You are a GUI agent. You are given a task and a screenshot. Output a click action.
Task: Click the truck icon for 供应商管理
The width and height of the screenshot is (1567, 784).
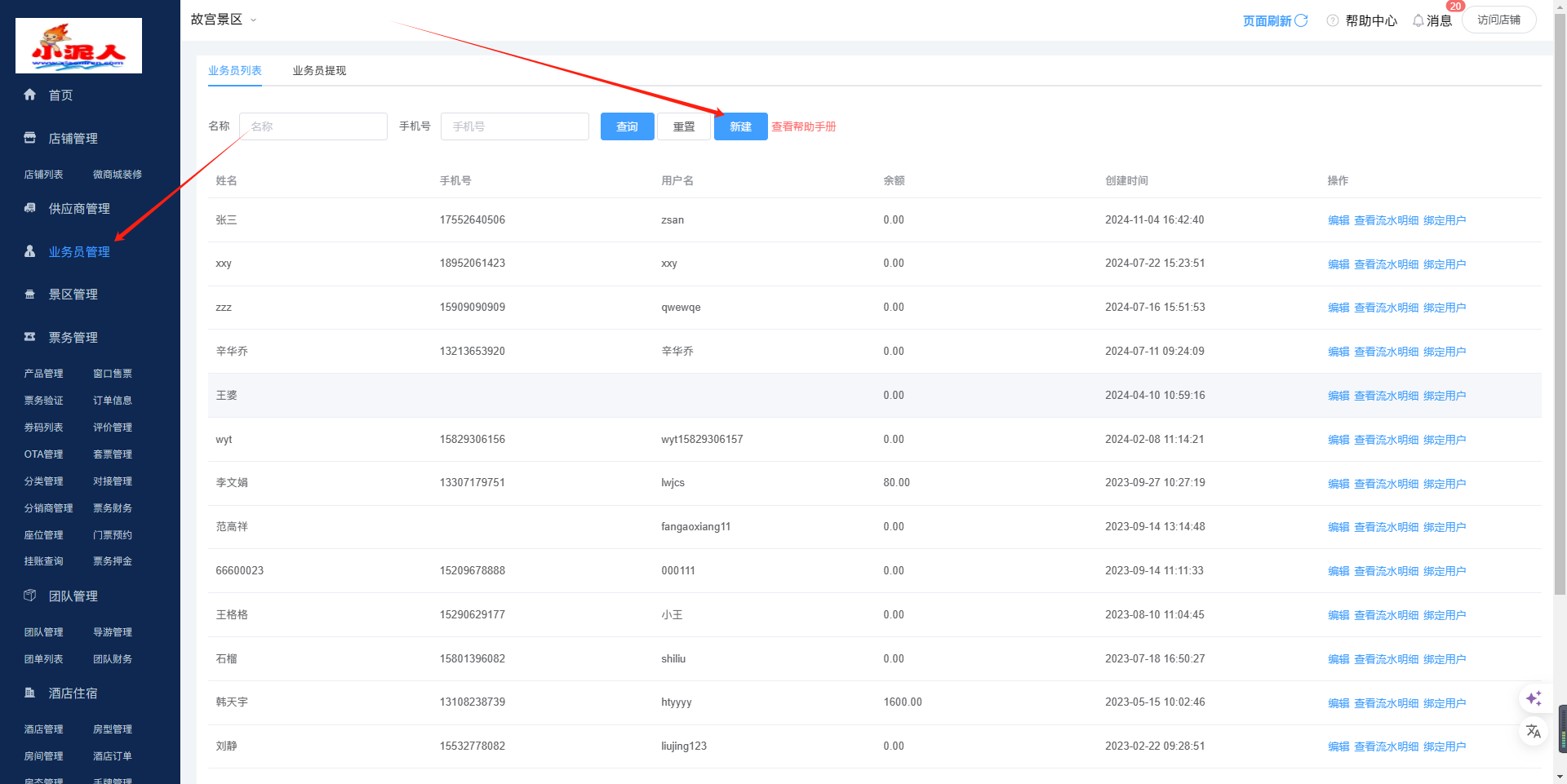(30, 208)
